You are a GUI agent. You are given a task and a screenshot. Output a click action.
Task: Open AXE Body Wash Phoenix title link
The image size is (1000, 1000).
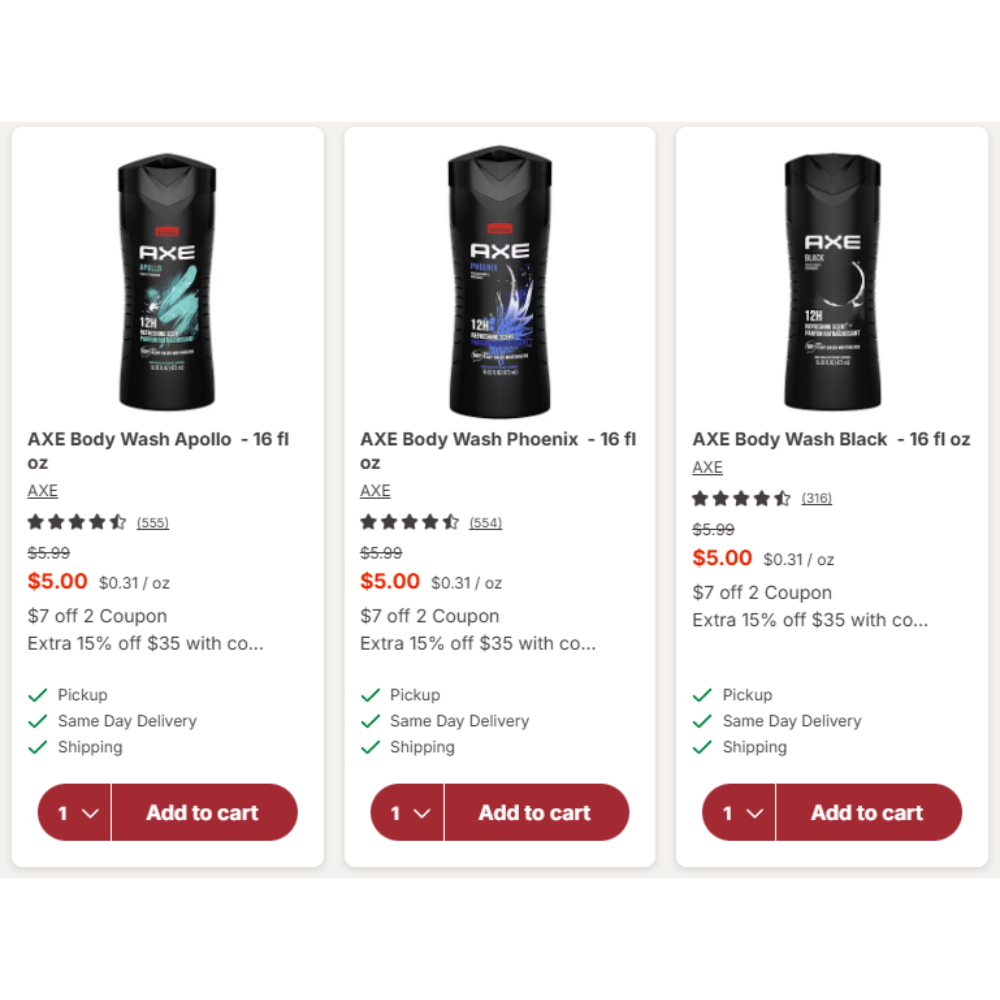(x=498, y=450)
